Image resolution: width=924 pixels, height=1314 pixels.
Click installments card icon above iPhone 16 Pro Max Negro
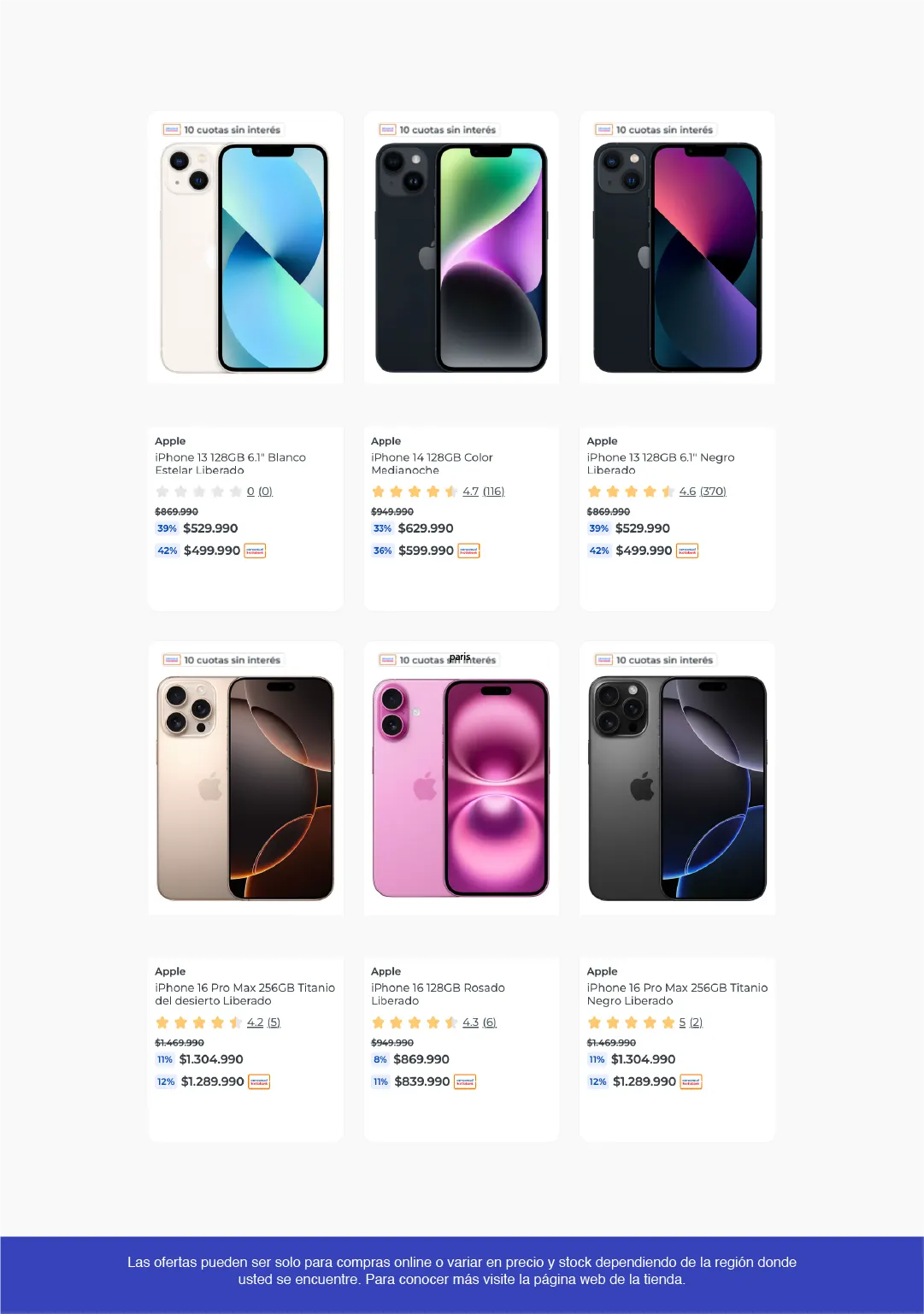pos(604,660)
